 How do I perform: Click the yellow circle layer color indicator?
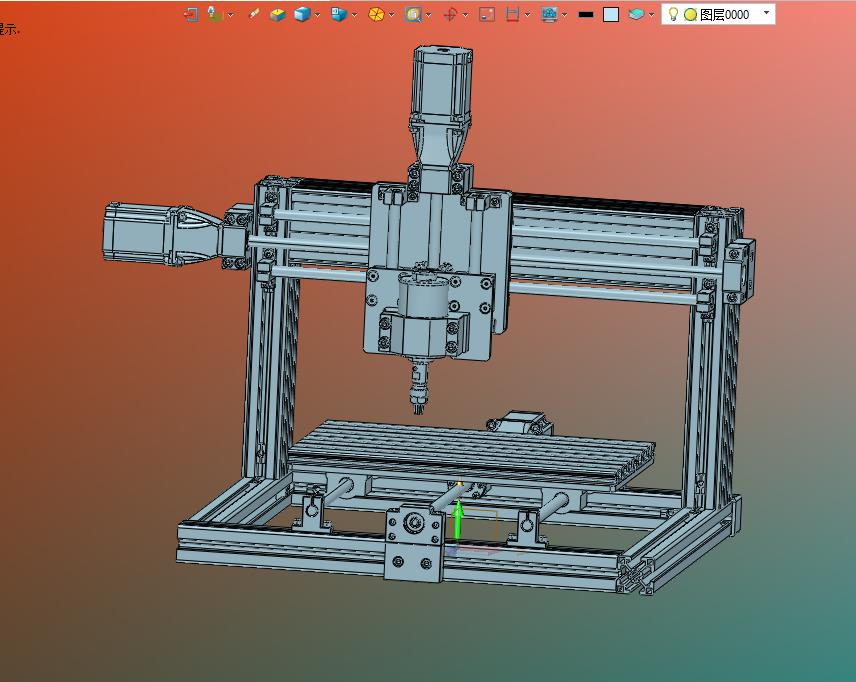pyautogui.click(x=691, y=15)
